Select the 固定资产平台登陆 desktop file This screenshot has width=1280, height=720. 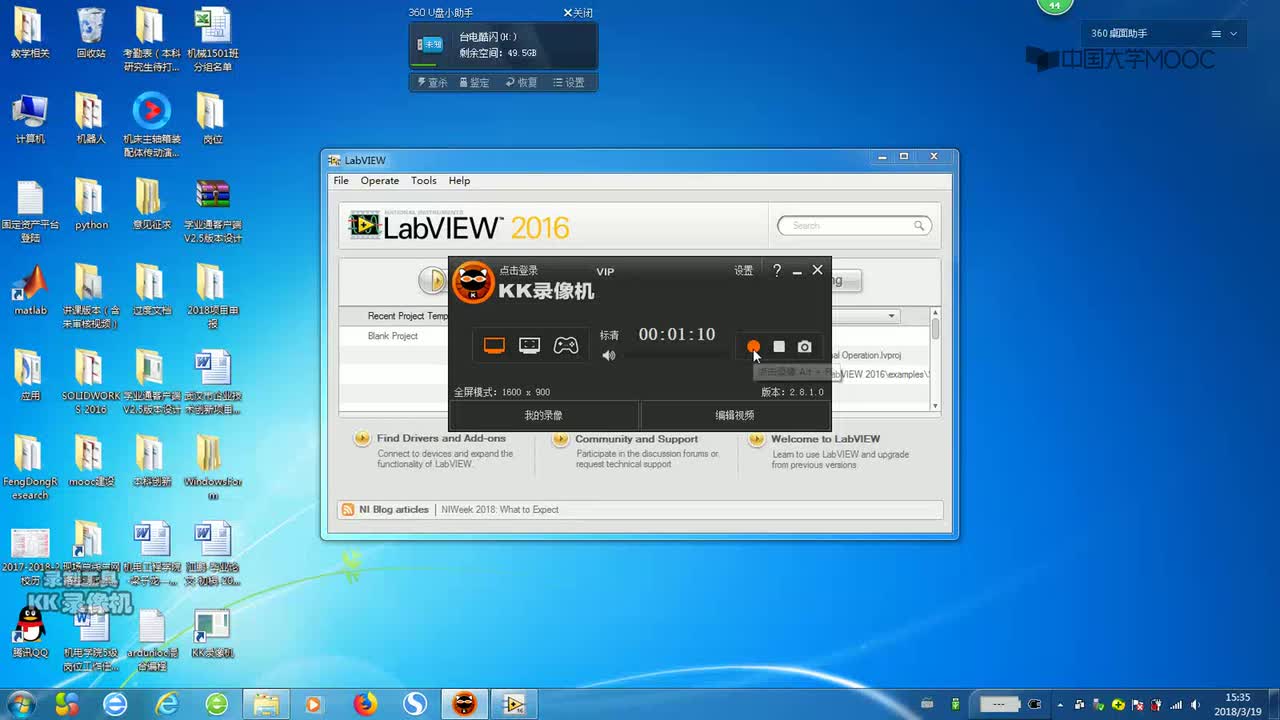[x=30, y=211]
